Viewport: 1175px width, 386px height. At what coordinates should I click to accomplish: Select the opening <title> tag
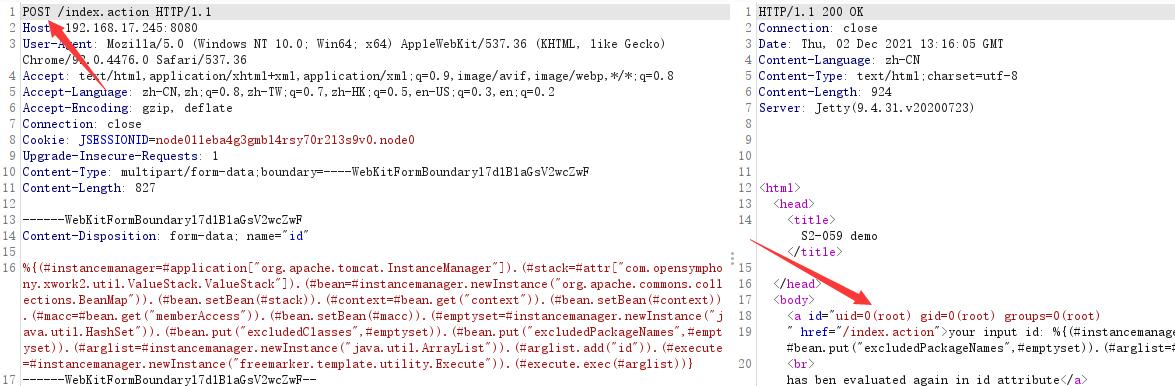pos(811,220)
